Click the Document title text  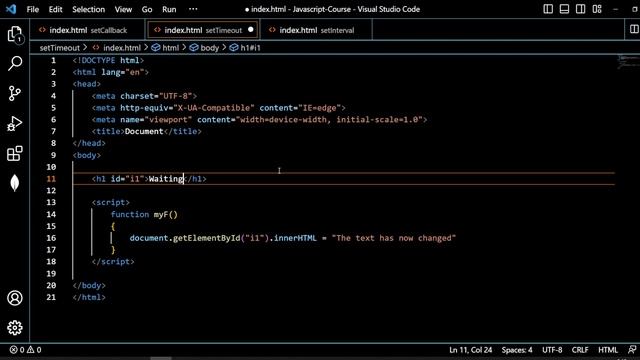point(144,131)
